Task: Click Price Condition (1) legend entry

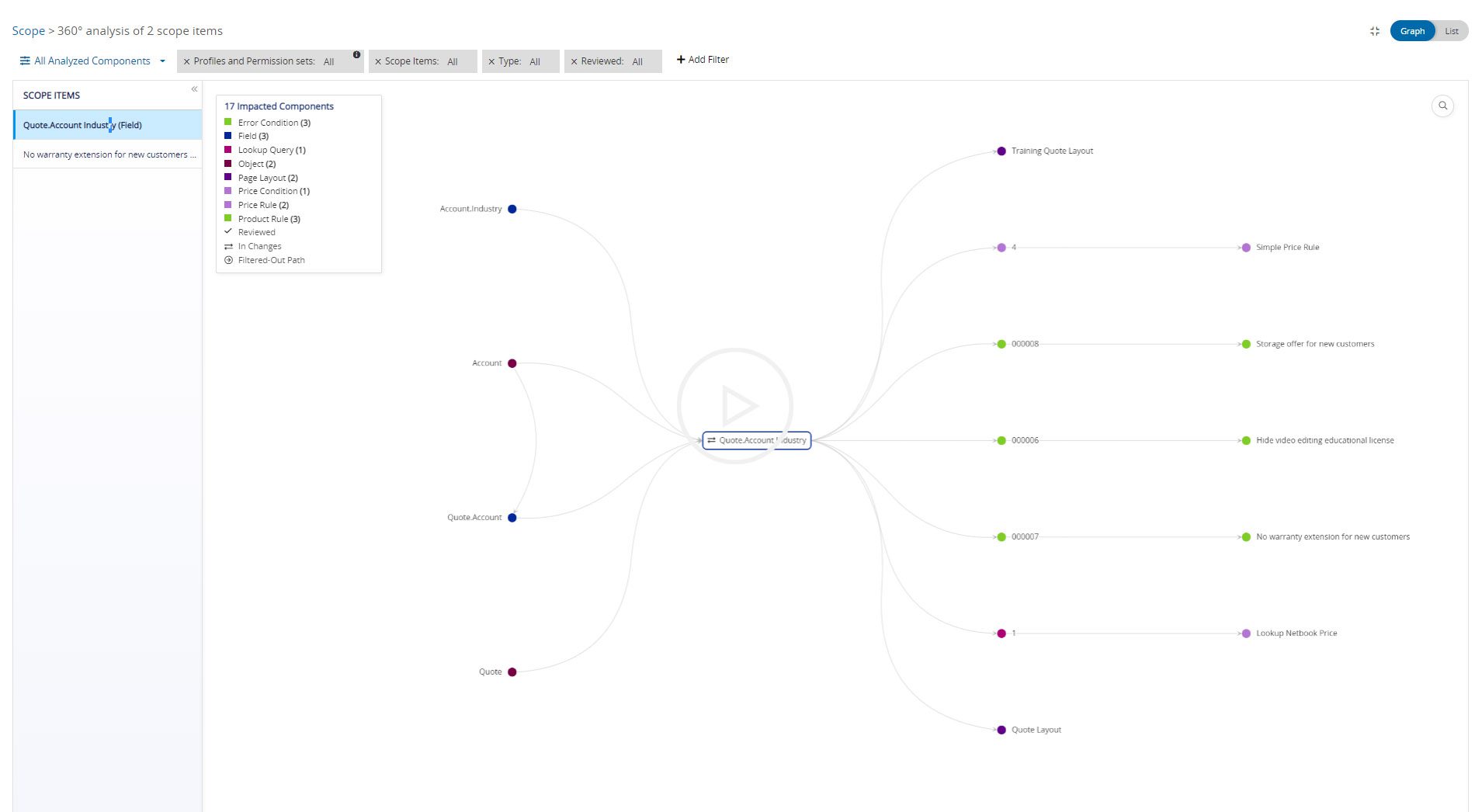Action: (274, 191)
